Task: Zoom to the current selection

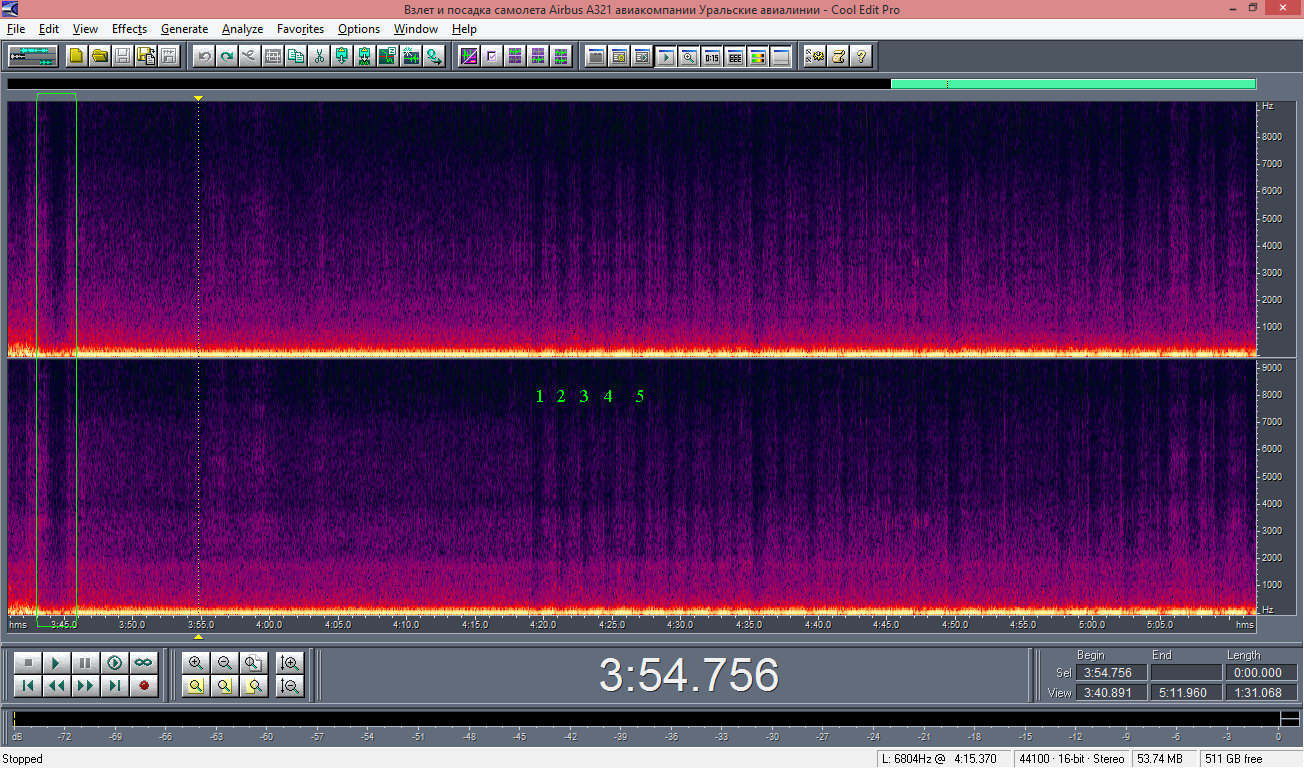Action: [196, 686]
